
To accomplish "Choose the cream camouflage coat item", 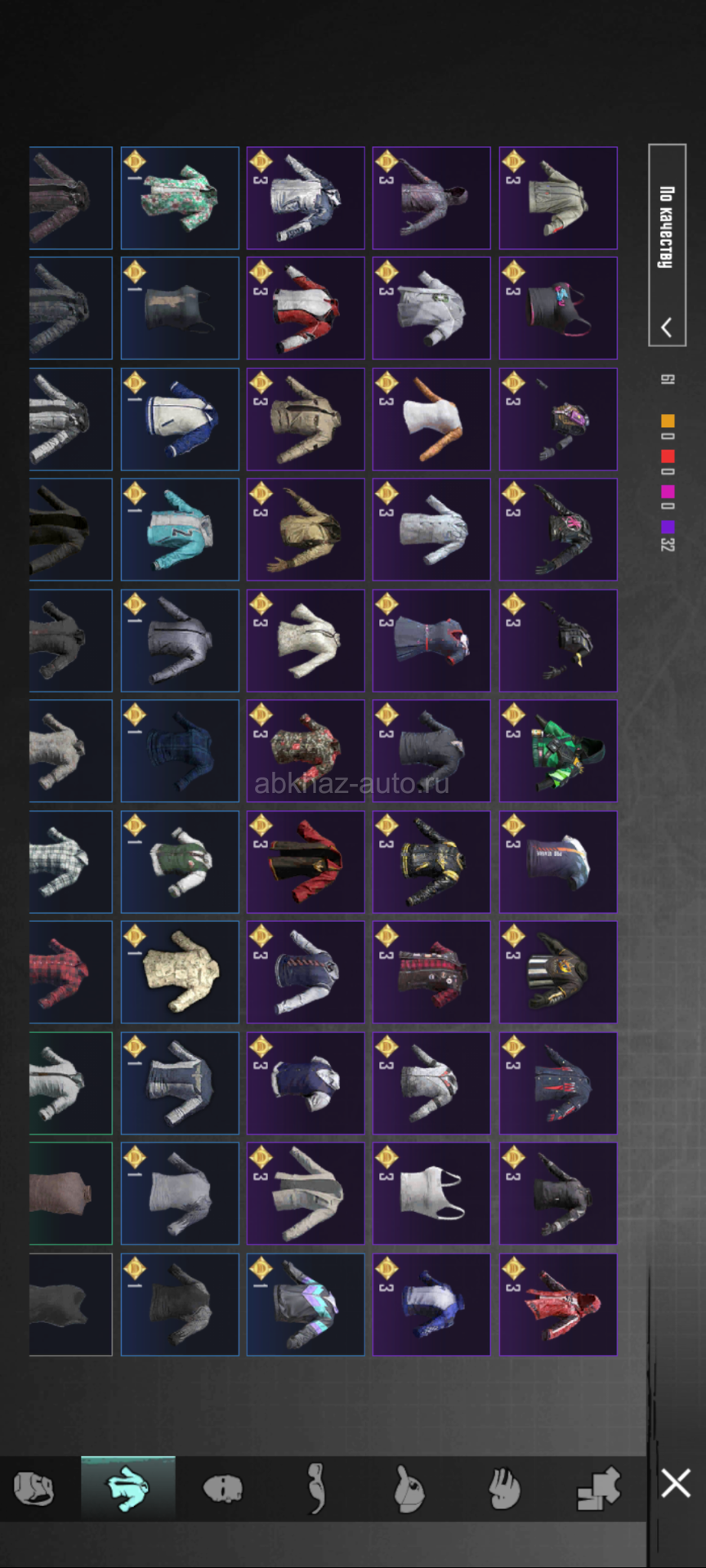I will [x=180, y=972].
